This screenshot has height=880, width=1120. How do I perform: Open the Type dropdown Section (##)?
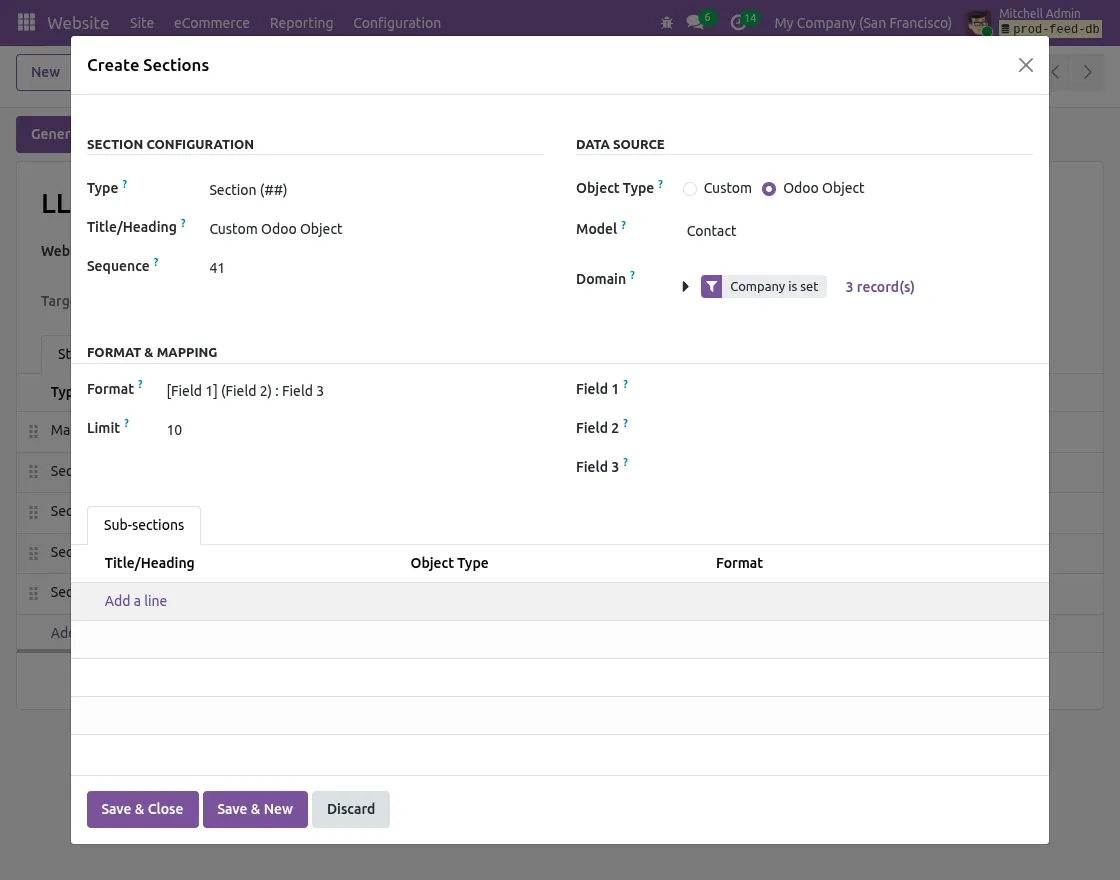(376, 190)
